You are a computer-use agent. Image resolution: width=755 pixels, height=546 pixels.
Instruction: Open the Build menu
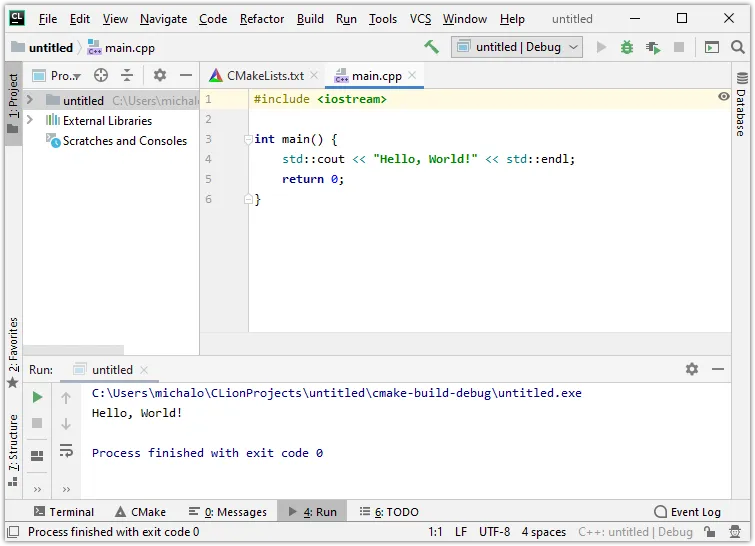click(310, 19)
